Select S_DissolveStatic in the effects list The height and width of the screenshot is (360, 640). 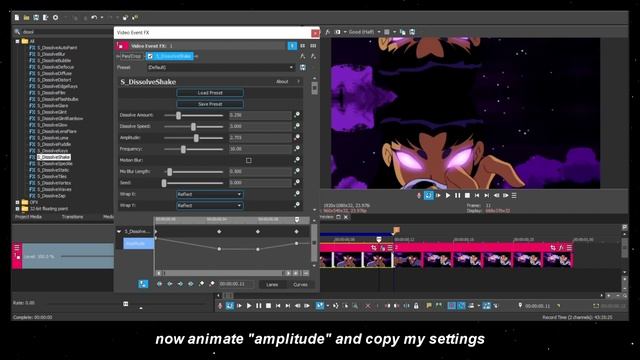(x=53, y=170)
